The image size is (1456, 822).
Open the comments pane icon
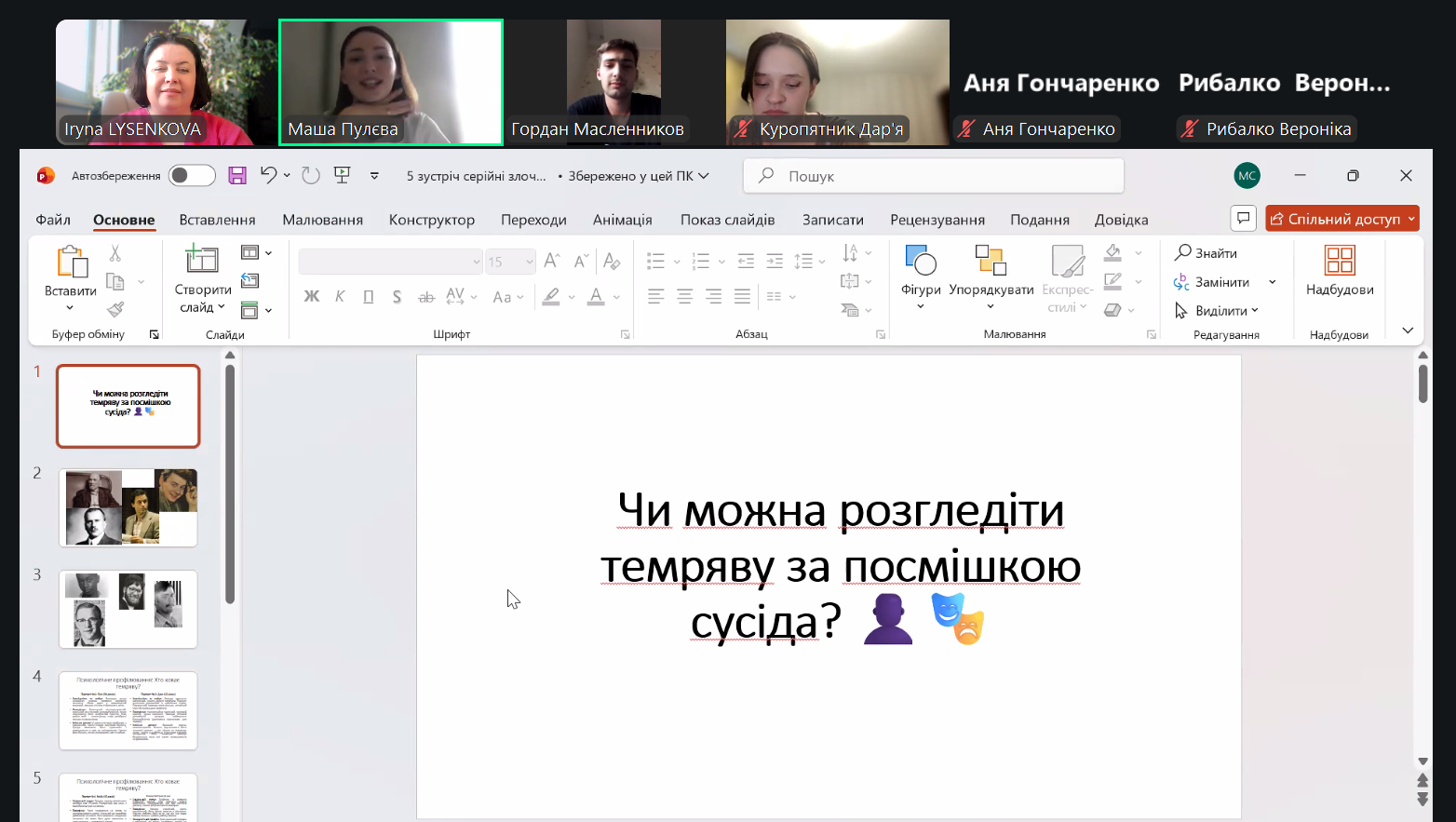click(x=1243, y=219)
